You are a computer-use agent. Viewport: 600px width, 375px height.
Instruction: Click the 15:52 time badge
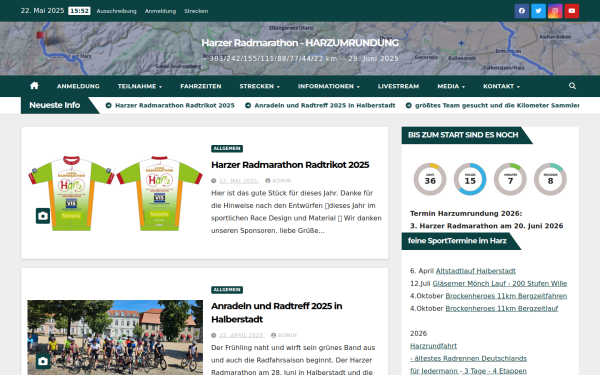point(79,11)
